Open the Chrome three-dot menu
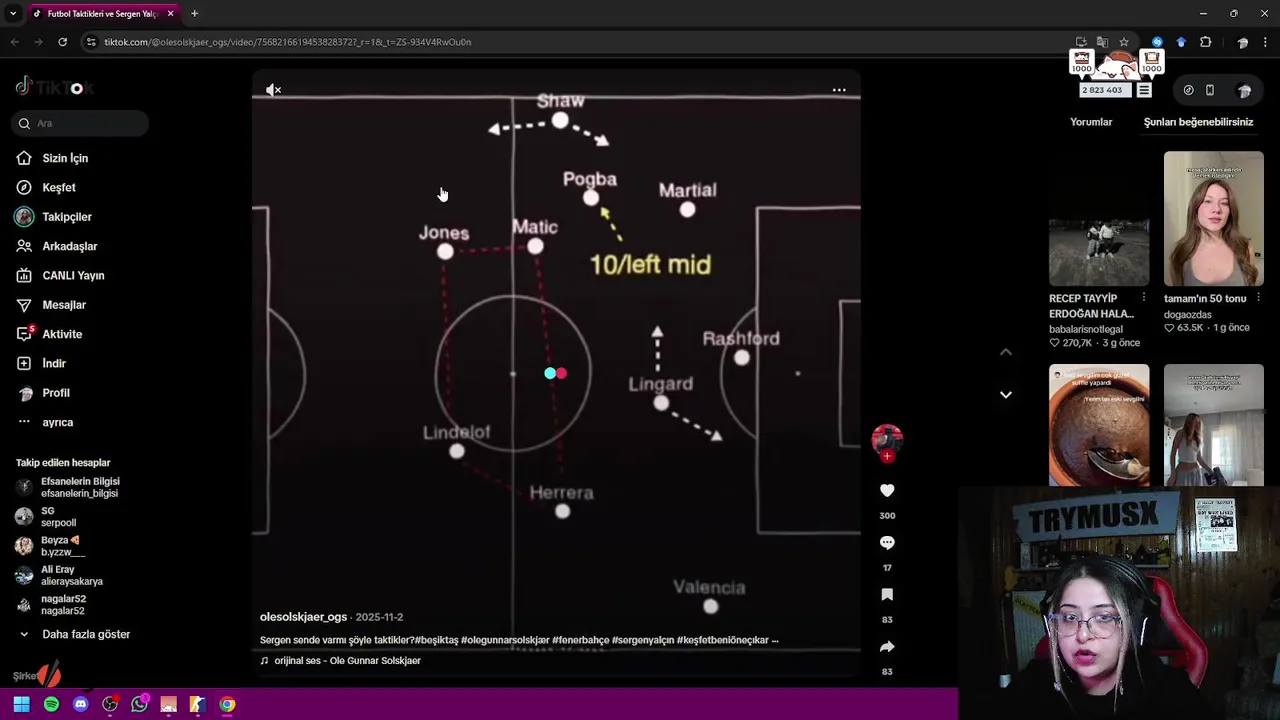Image resolution: width=1280 pixels, height=720 pixels. [x=1266, y=42]
